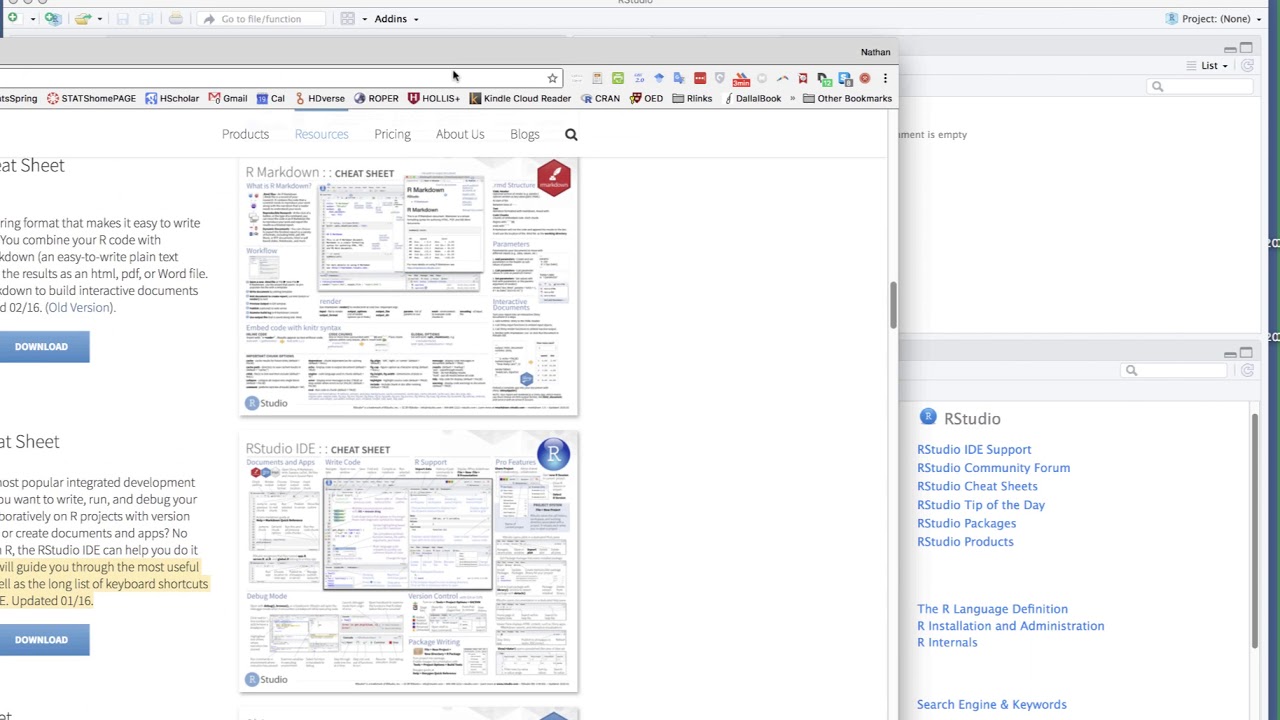Open the STATShomePAGE bookmark
The image size is (1280, 720).
(91, 98)
